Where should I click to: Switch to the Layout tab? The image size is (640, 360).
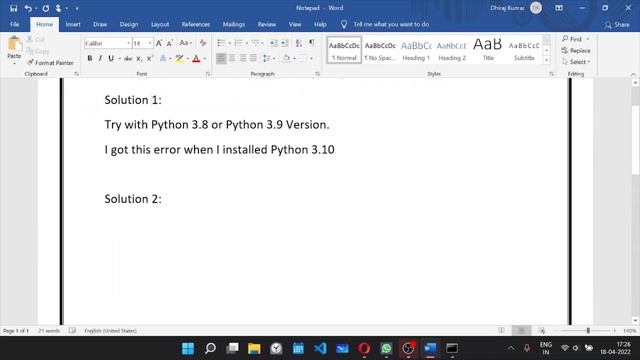(x=160, y=24)
